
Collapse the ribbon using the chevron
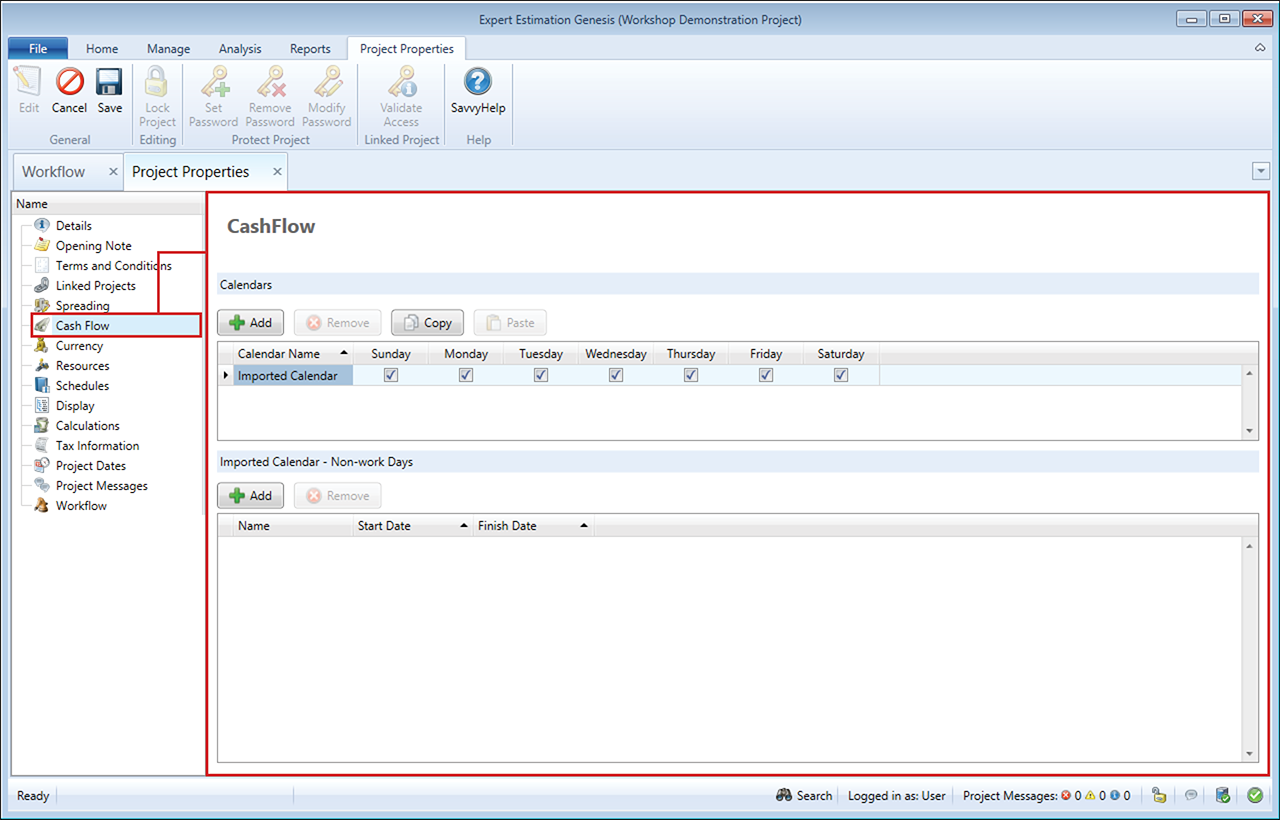click(x=1259, y=48)
